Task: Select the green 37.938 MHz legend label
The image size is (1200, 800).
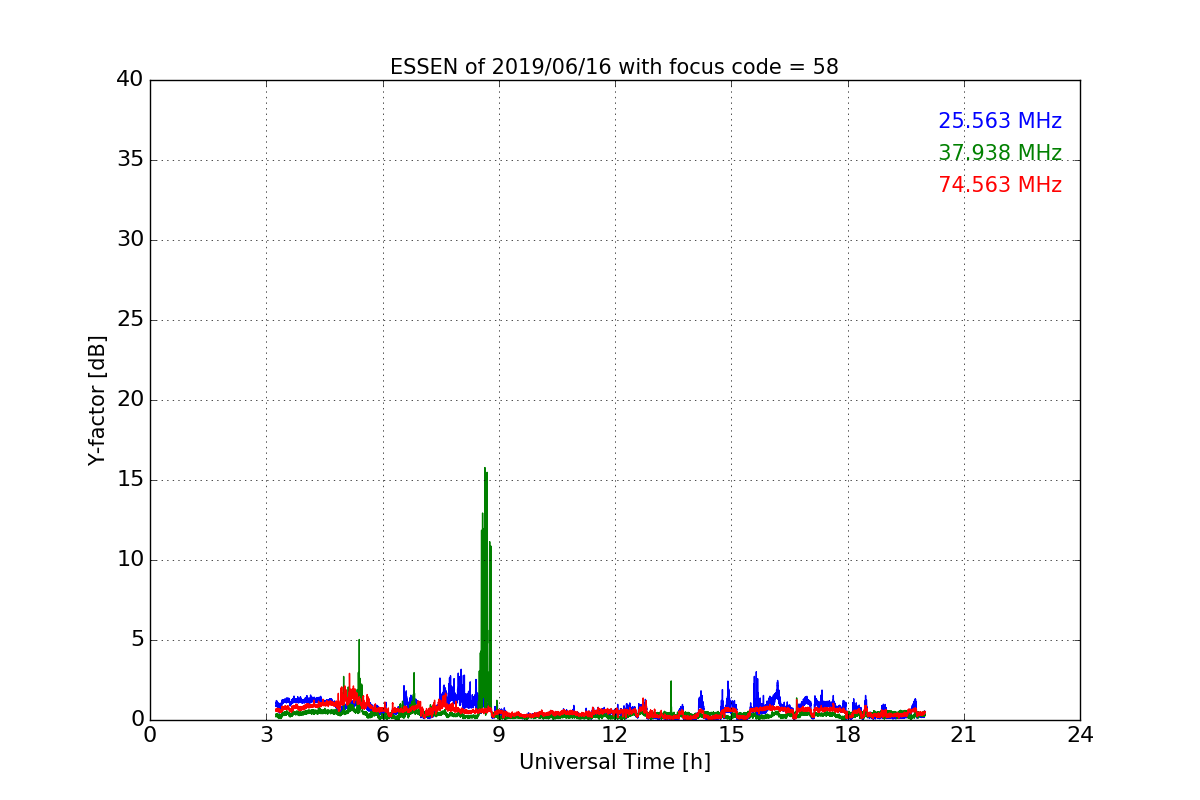Action: (1000, 153)
